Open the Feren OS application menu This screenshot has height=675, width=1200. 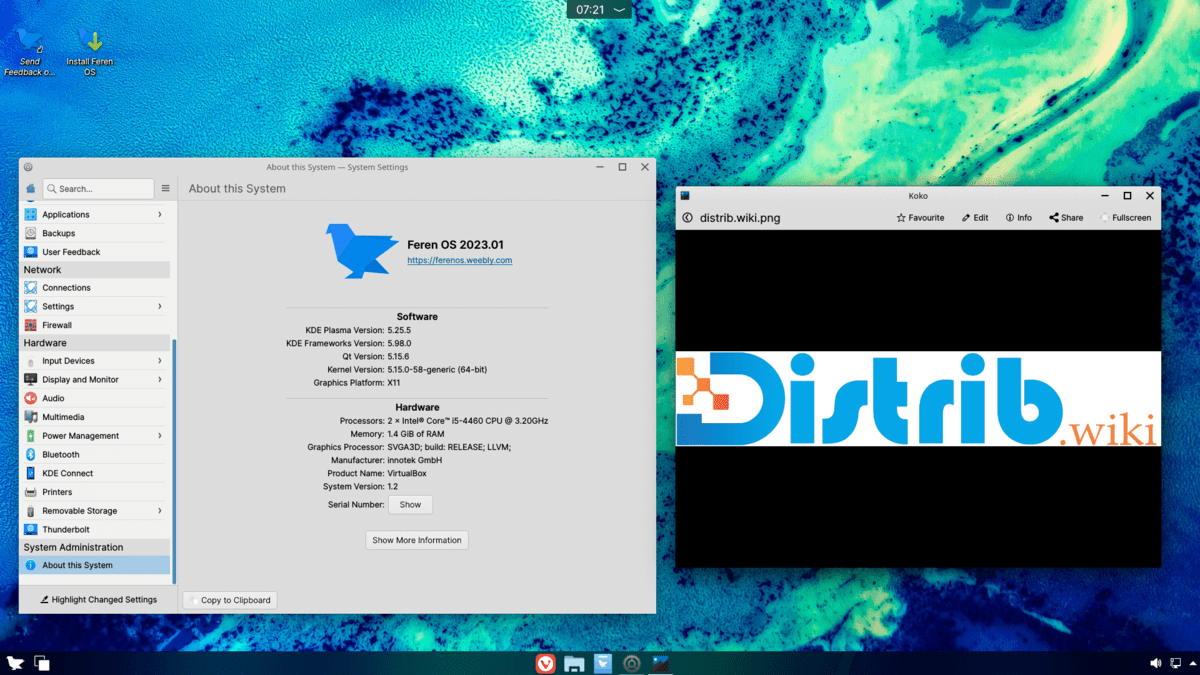(15, 663)
